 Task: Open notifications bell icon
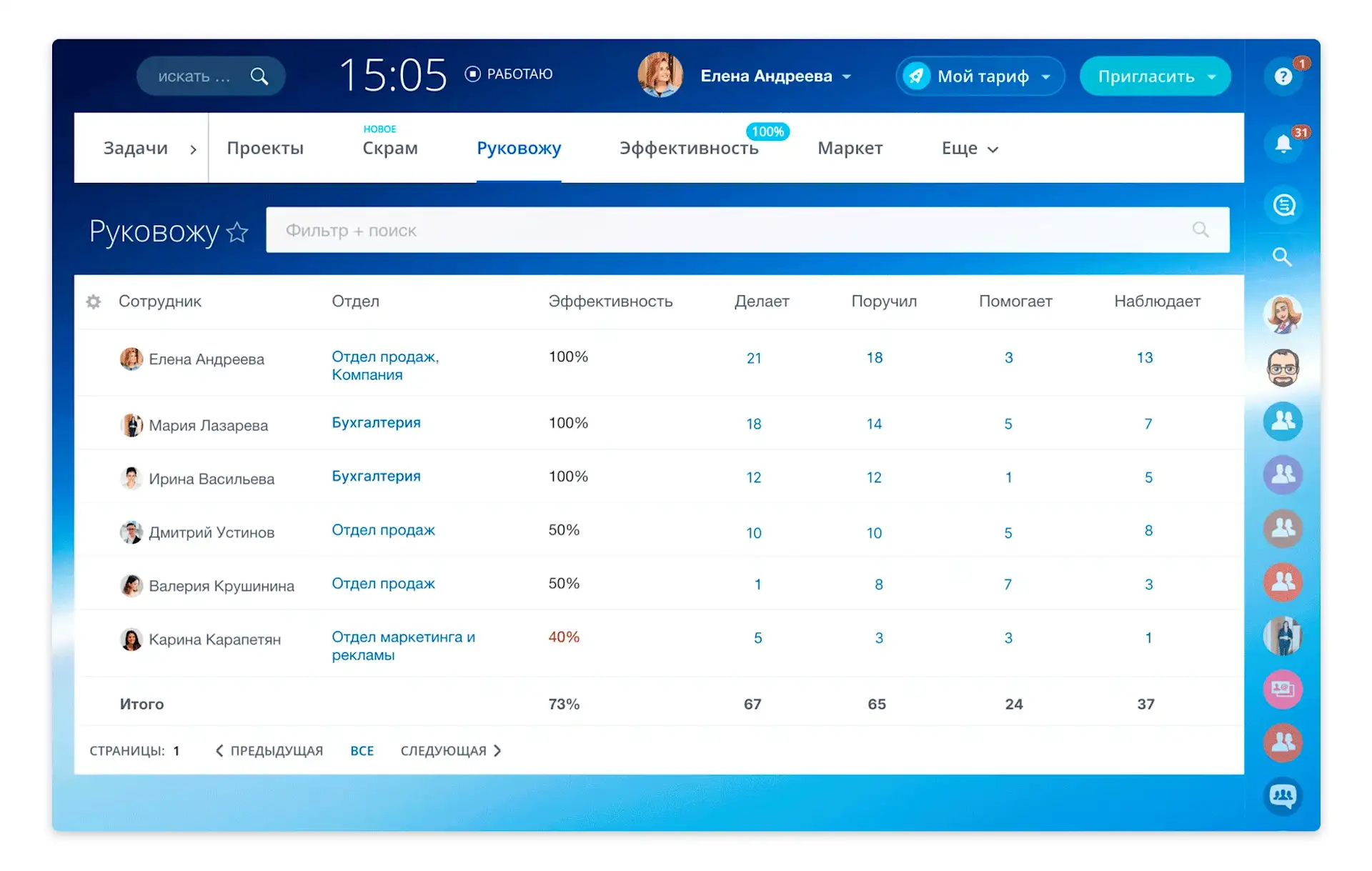click(1283, 144)
